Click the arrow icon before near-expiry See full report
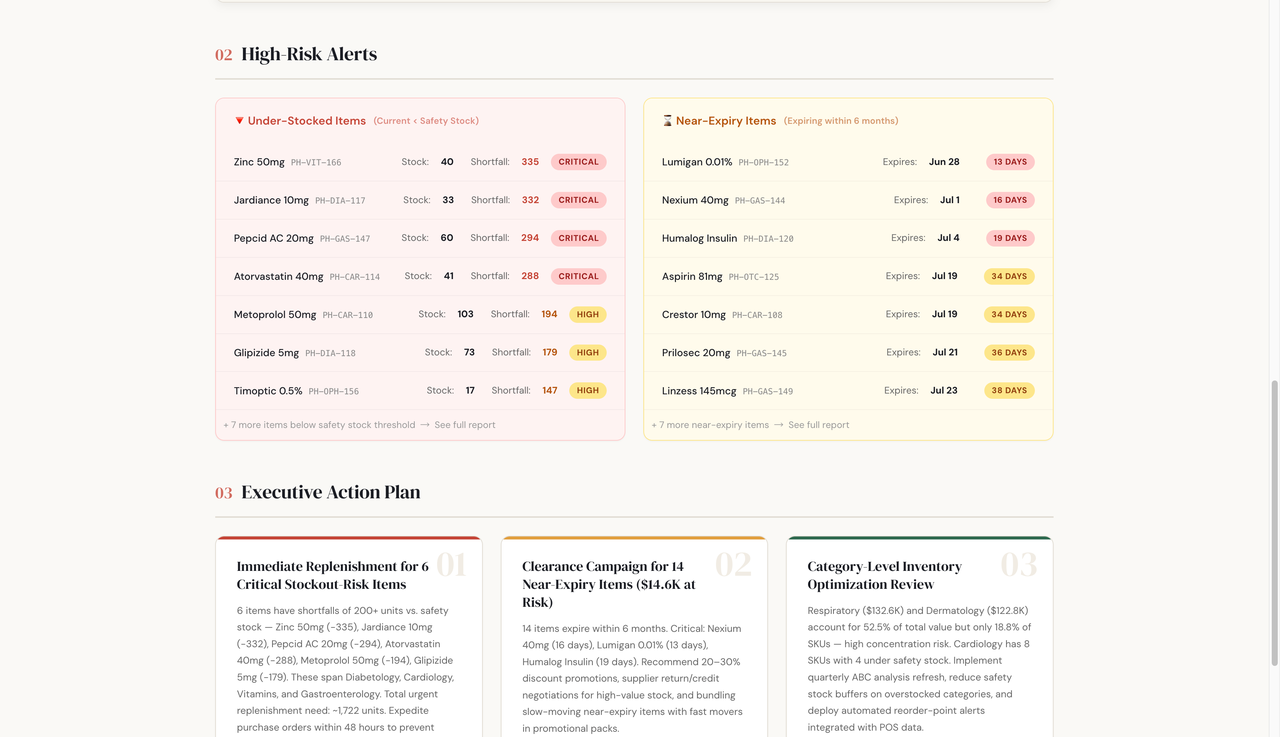This screenshot has height=737, width=1280. pos(779,425)
